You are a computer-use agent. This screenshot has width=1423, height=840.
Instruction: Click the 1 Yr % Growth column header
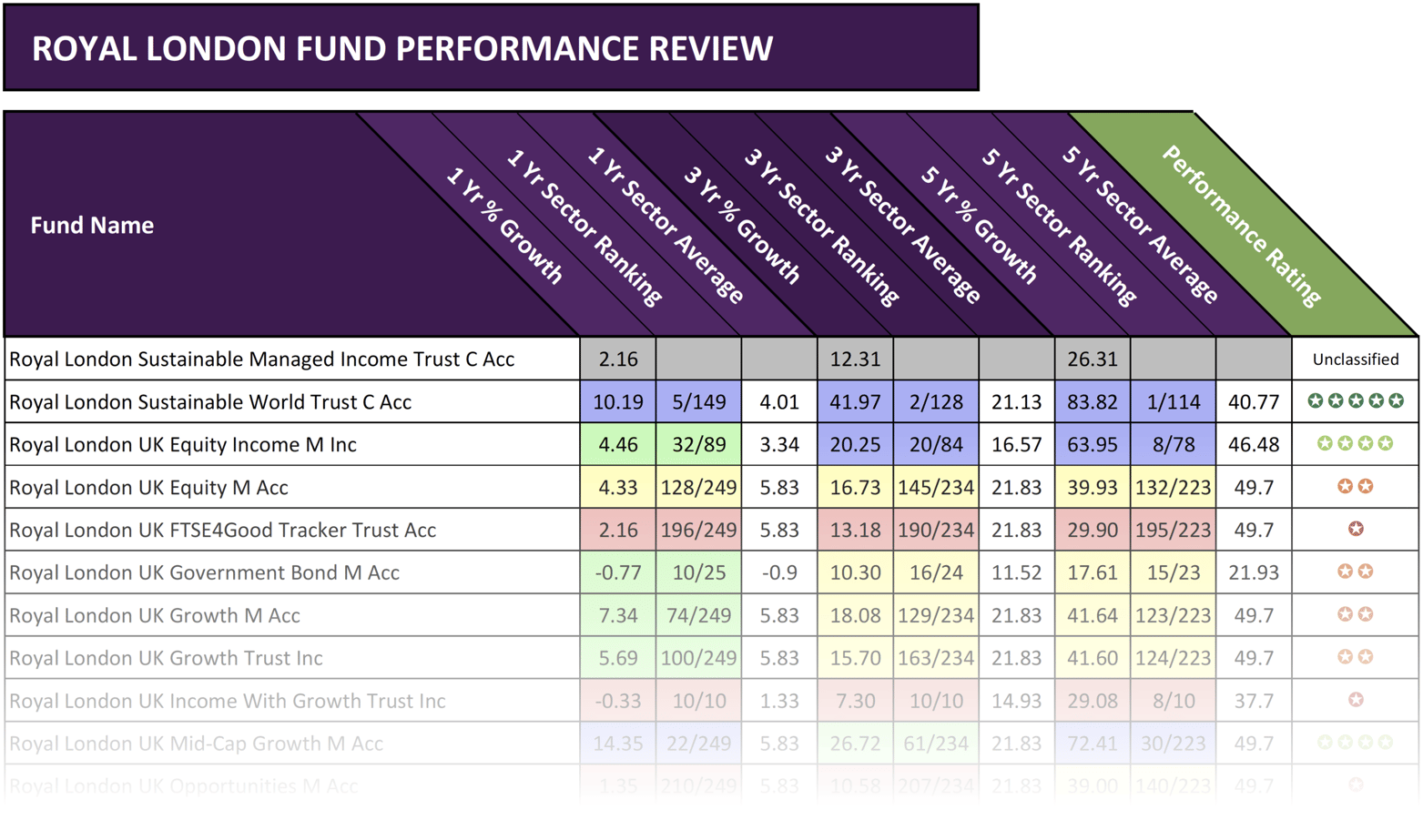point(504,226)
